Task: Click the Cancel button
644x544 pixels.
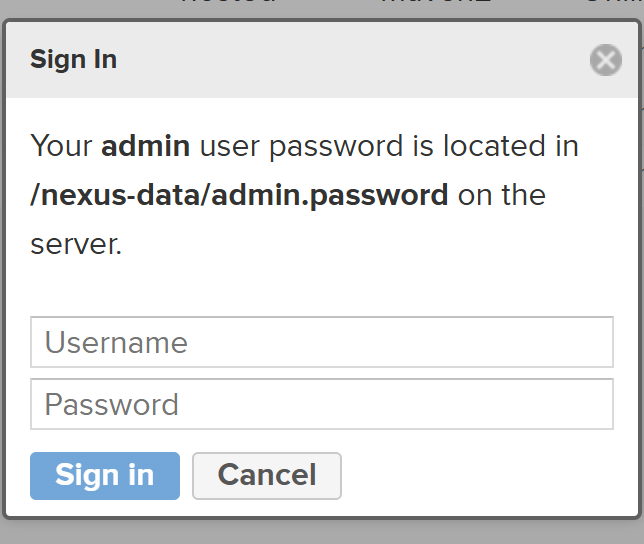Action: coord(267,476)
